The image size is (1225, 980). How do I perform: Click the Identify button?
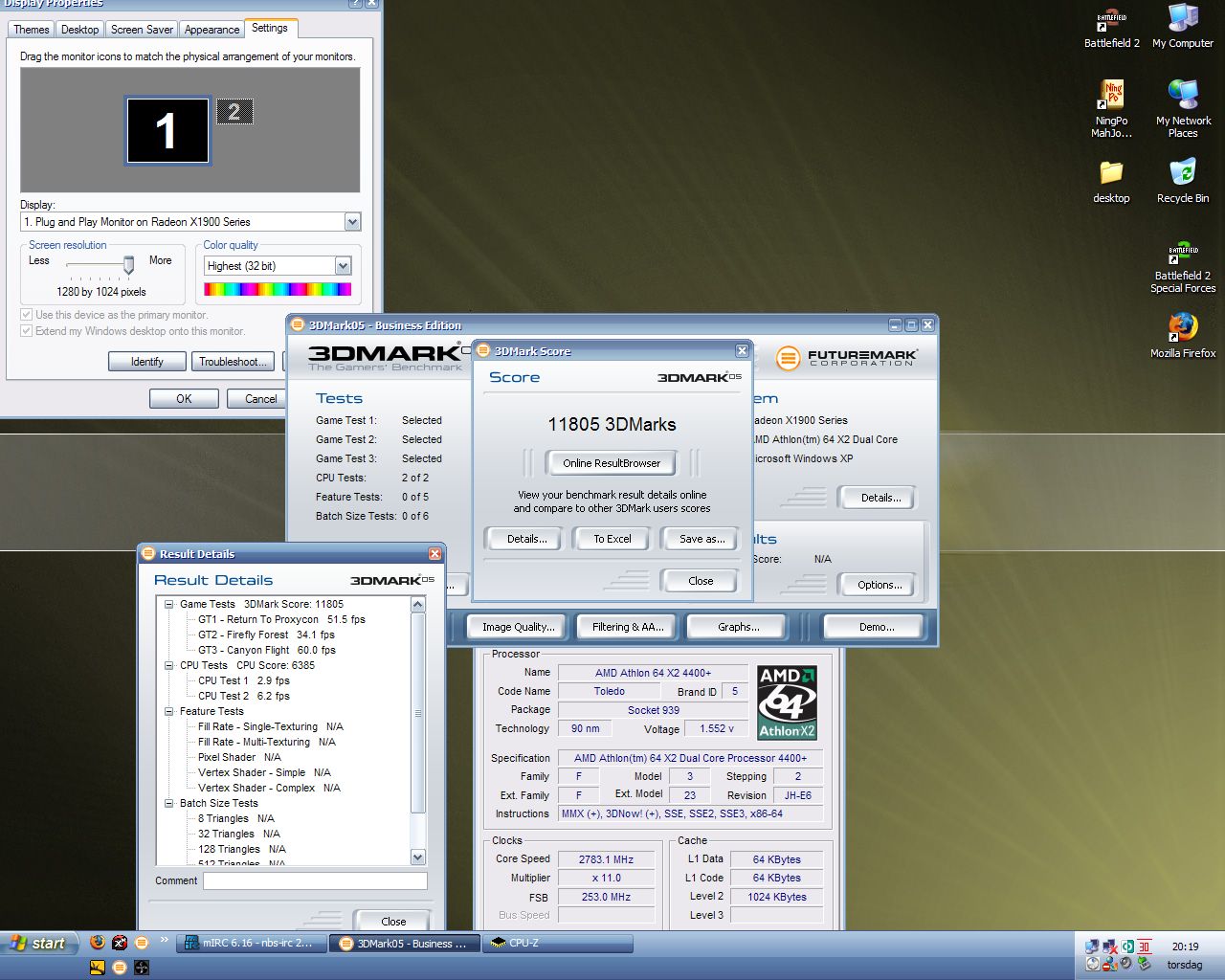click(x=147, y=362)
